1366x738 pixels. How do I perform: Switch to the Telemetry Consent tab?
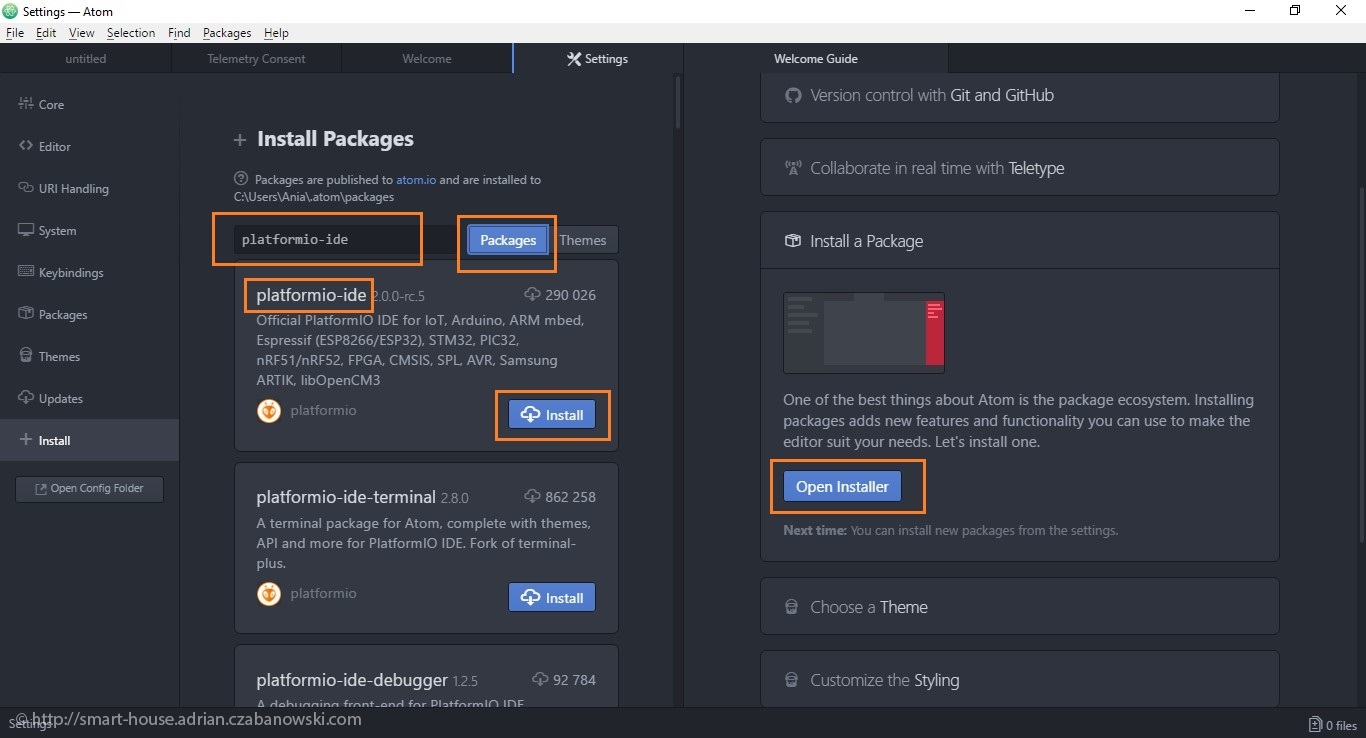click(x=256, y=58)
